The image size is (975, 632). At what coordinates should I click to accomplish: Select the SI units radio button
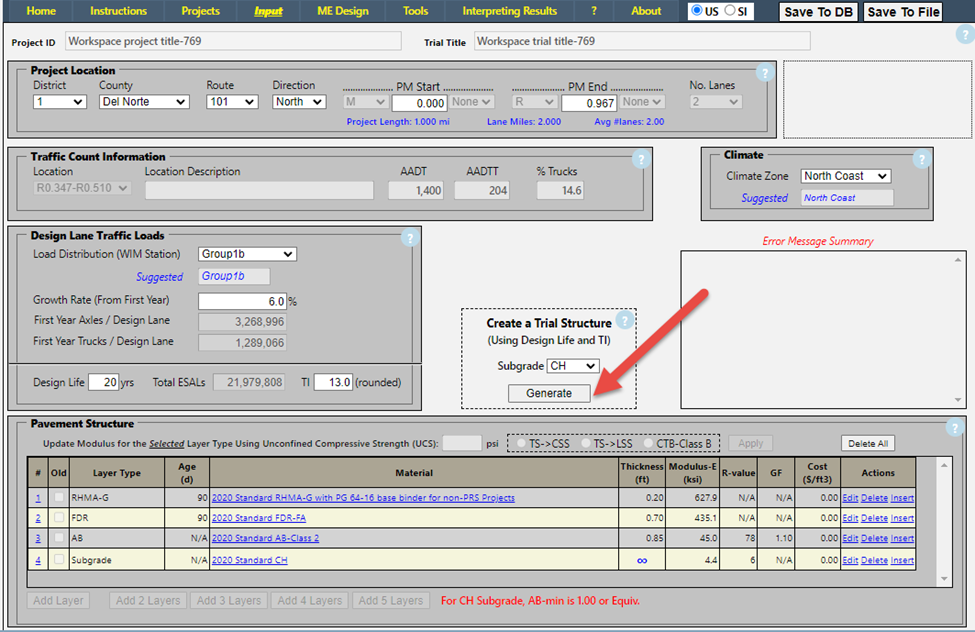click(x=731, y=11)
